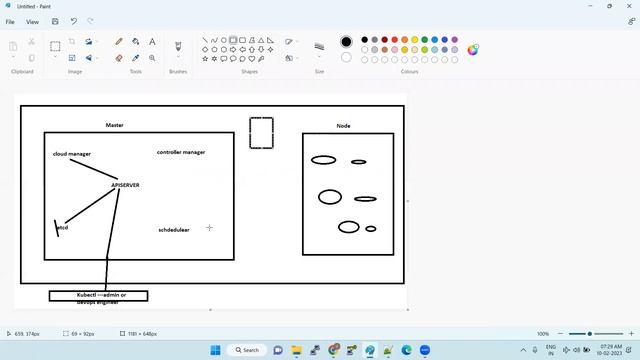Open the Windows Start button
Viewport: 640px width, 360px height.
point(215,350)
